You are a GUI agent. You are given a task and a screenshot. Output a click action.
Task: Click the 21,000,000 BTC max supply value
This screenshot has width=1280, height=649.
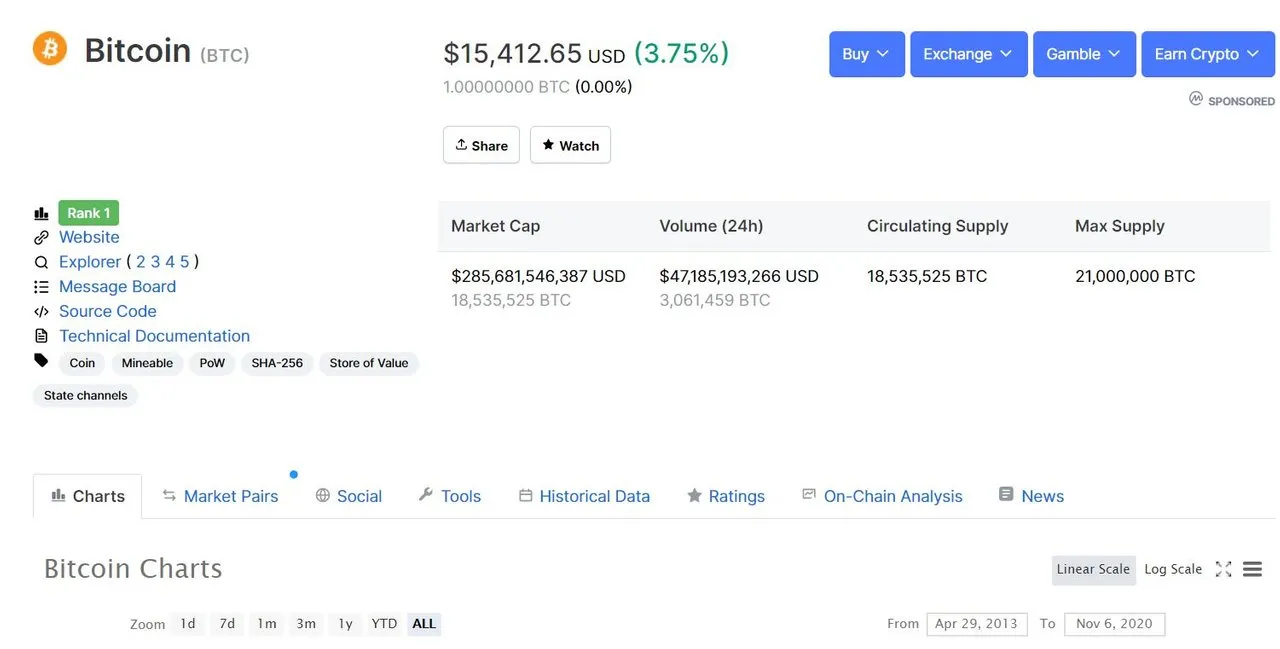click(1135, 276)
